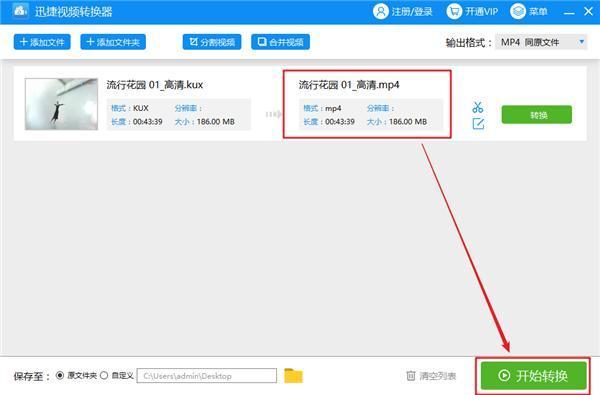Click the scissors cut icon

tap(478, 107)
